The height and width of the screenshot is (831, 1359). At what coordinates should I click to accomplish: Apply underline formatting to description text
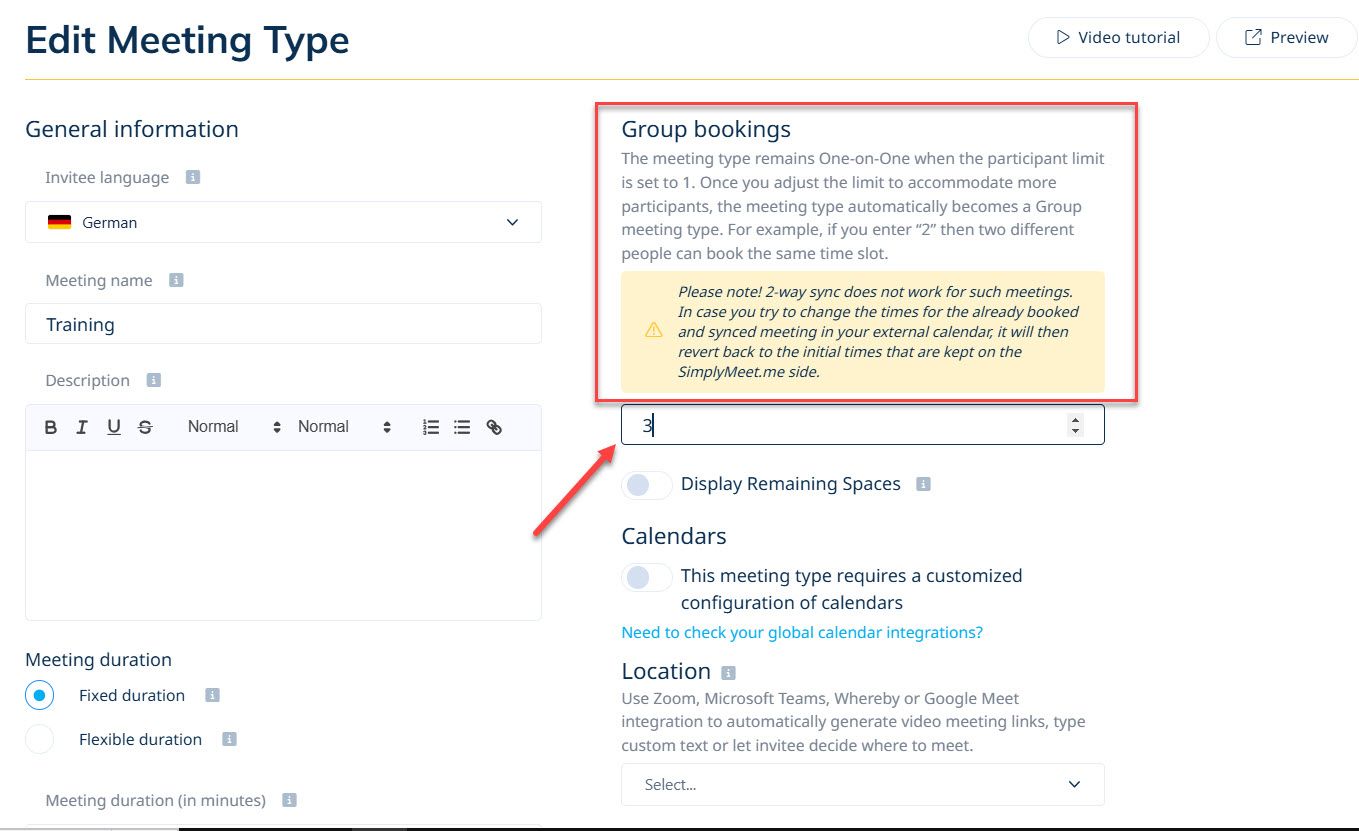tap(113, 426)
